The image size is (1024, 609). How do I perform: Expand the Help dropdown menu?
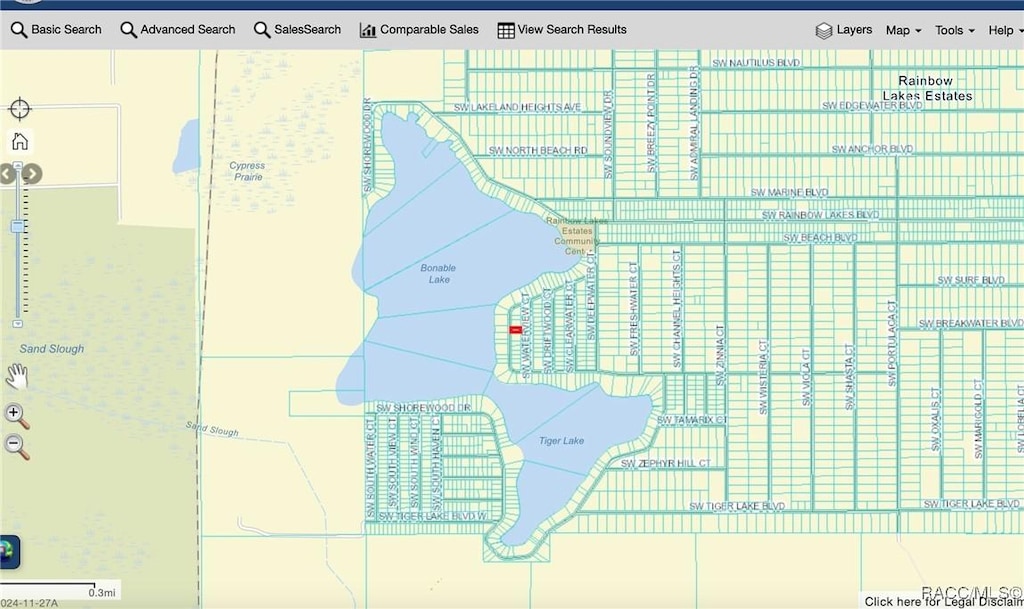1006,30
